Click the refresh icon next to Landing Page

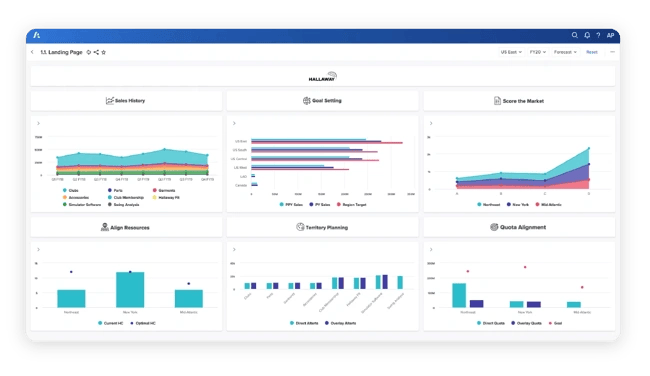pos(88,52)
